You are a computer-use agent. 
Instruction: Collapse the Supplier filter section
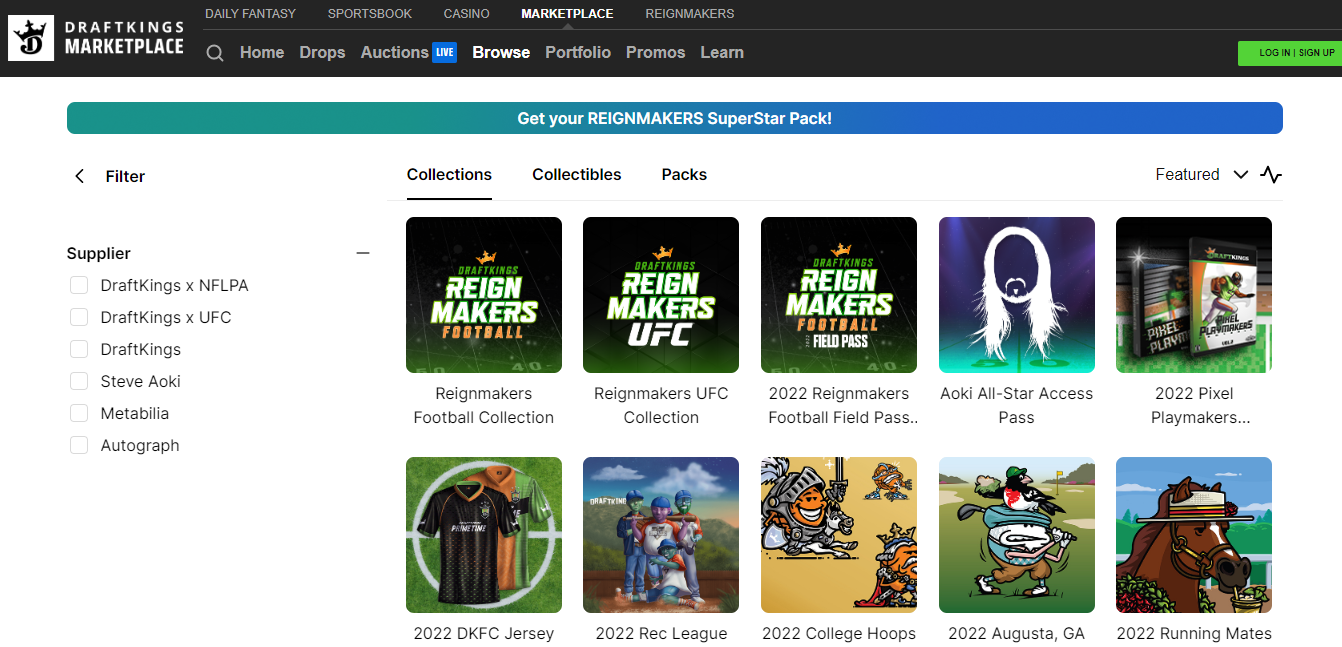pos(363,254)
